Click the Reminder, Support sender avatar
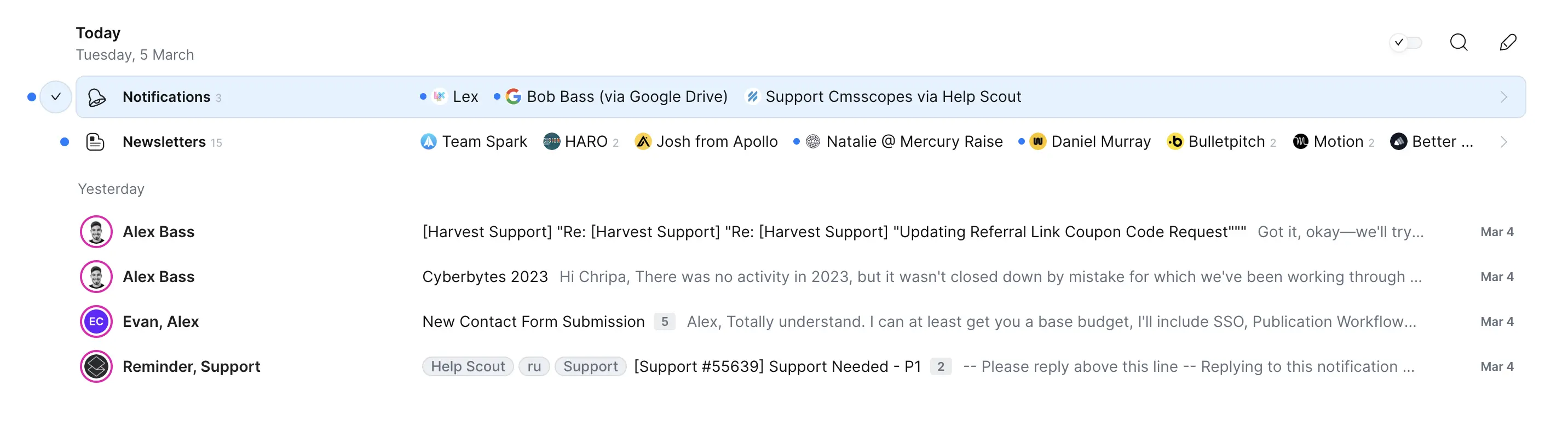This screenshot has height=425, width=1568. (x=96, y=367)
